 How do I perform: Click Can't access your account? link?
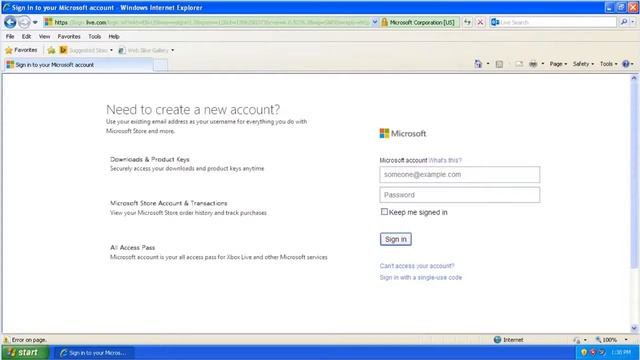[x=417, y=266]
